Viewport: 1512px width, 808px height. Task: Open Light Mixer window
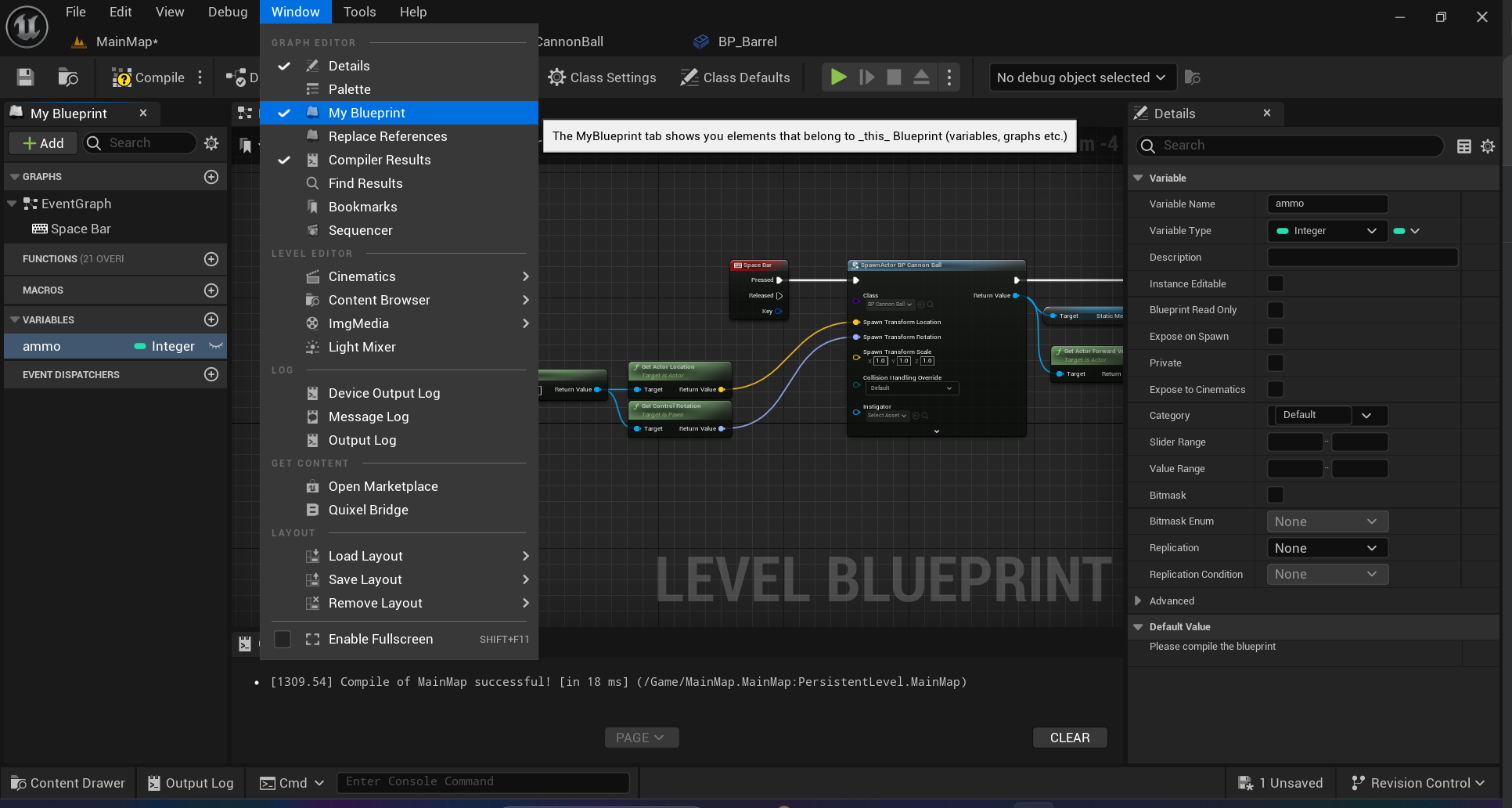pos(399,347)
